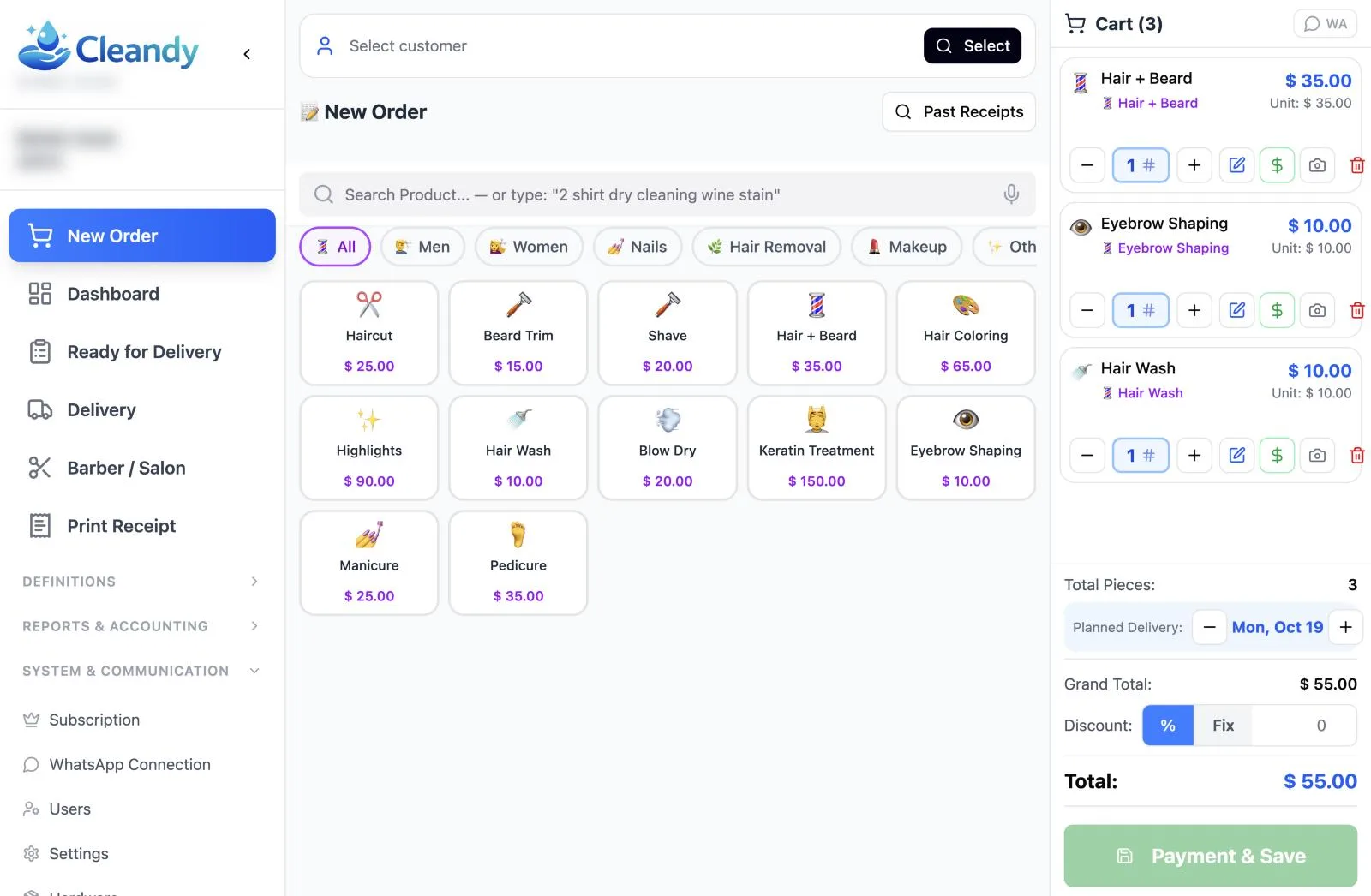Screen dimensions: 1371x896
Task: Add Keratin Treatment to the order
Action: pos(817,448)
